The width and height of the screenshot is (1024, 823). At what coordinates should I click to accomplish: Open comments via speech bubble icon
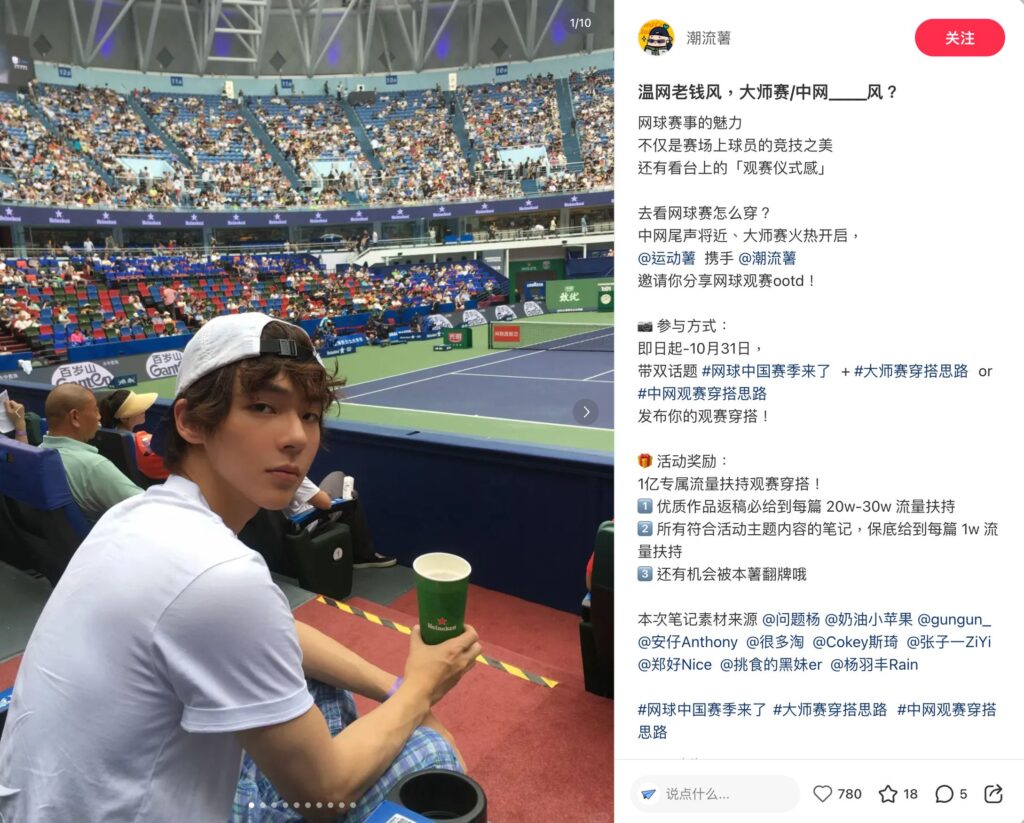(944, 794)
